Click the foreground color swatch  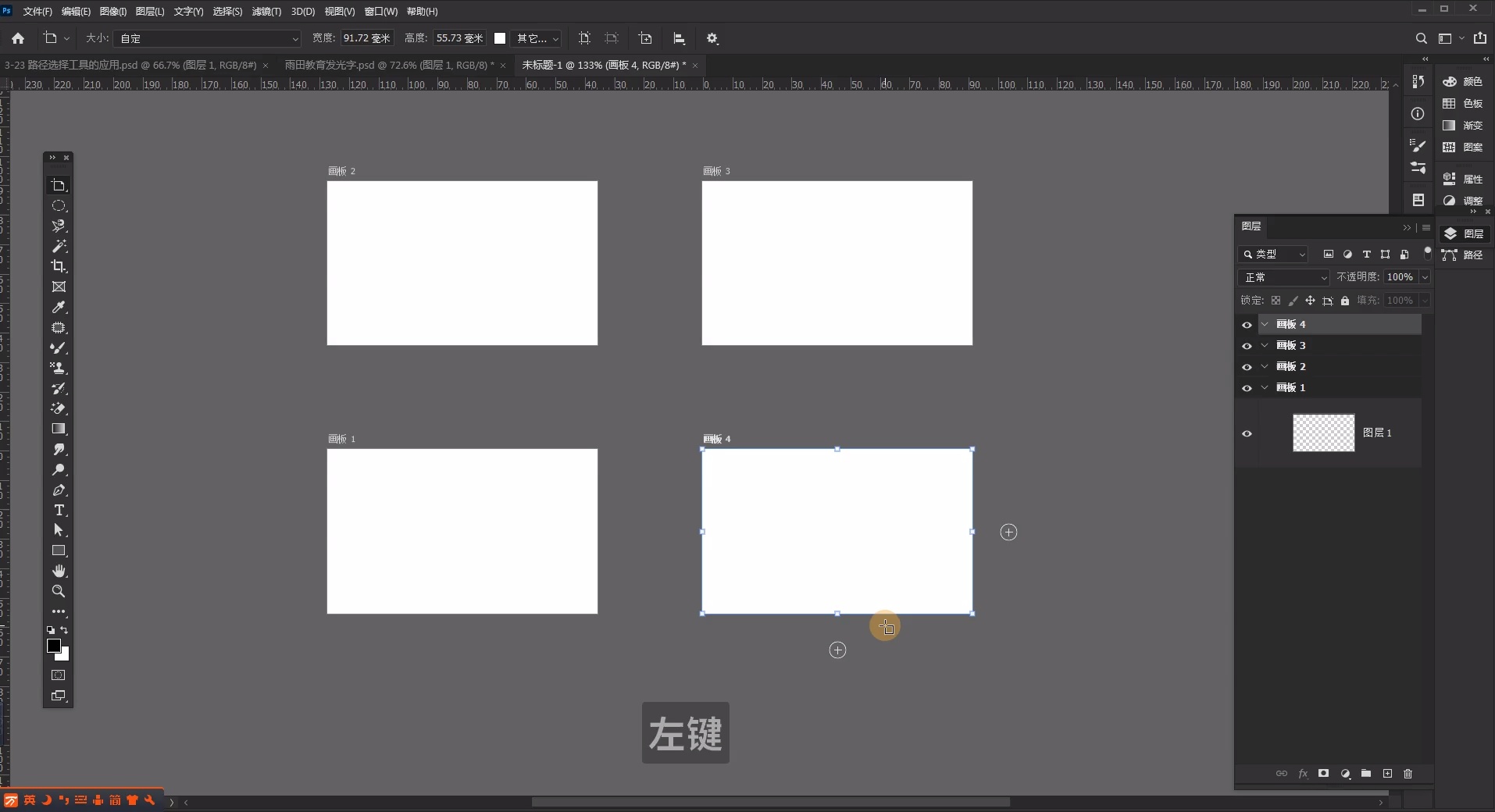coord(55,645)
